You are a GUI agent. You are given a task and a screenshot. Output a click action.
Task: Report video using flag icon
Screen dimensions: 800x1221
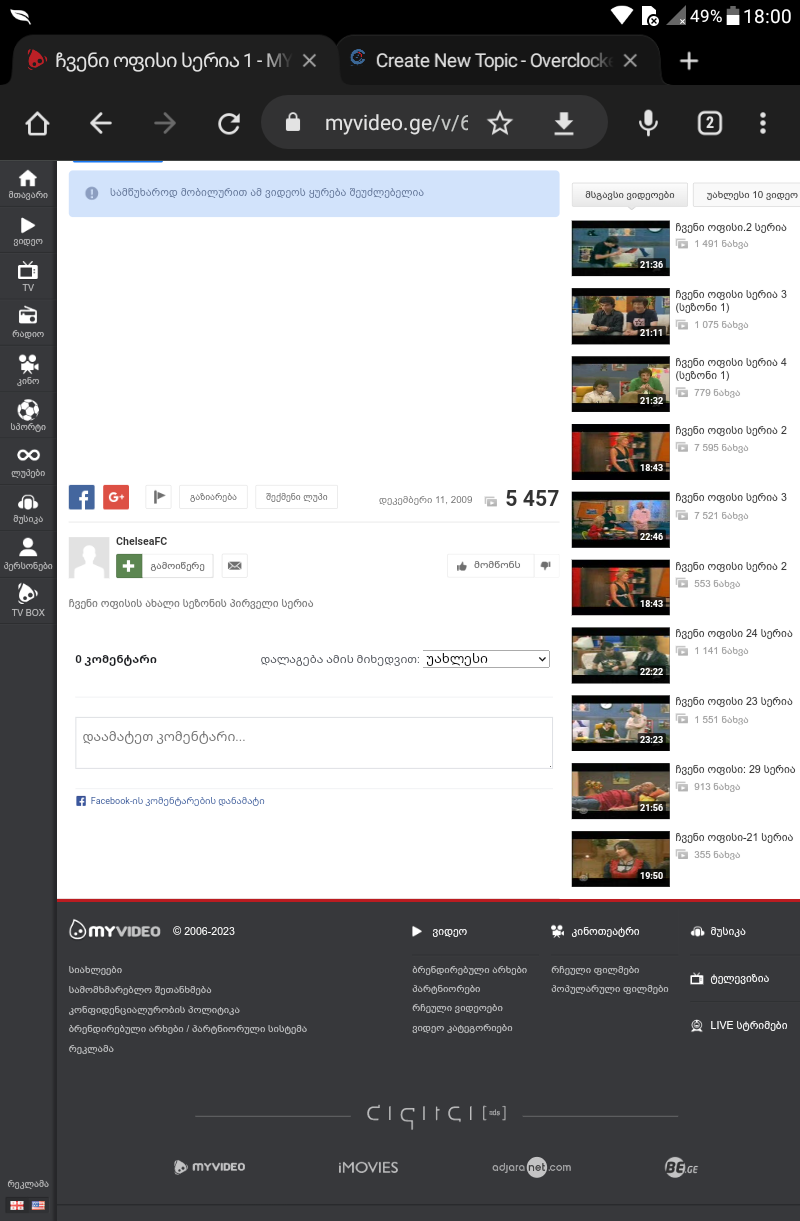[x=159, y=497]
